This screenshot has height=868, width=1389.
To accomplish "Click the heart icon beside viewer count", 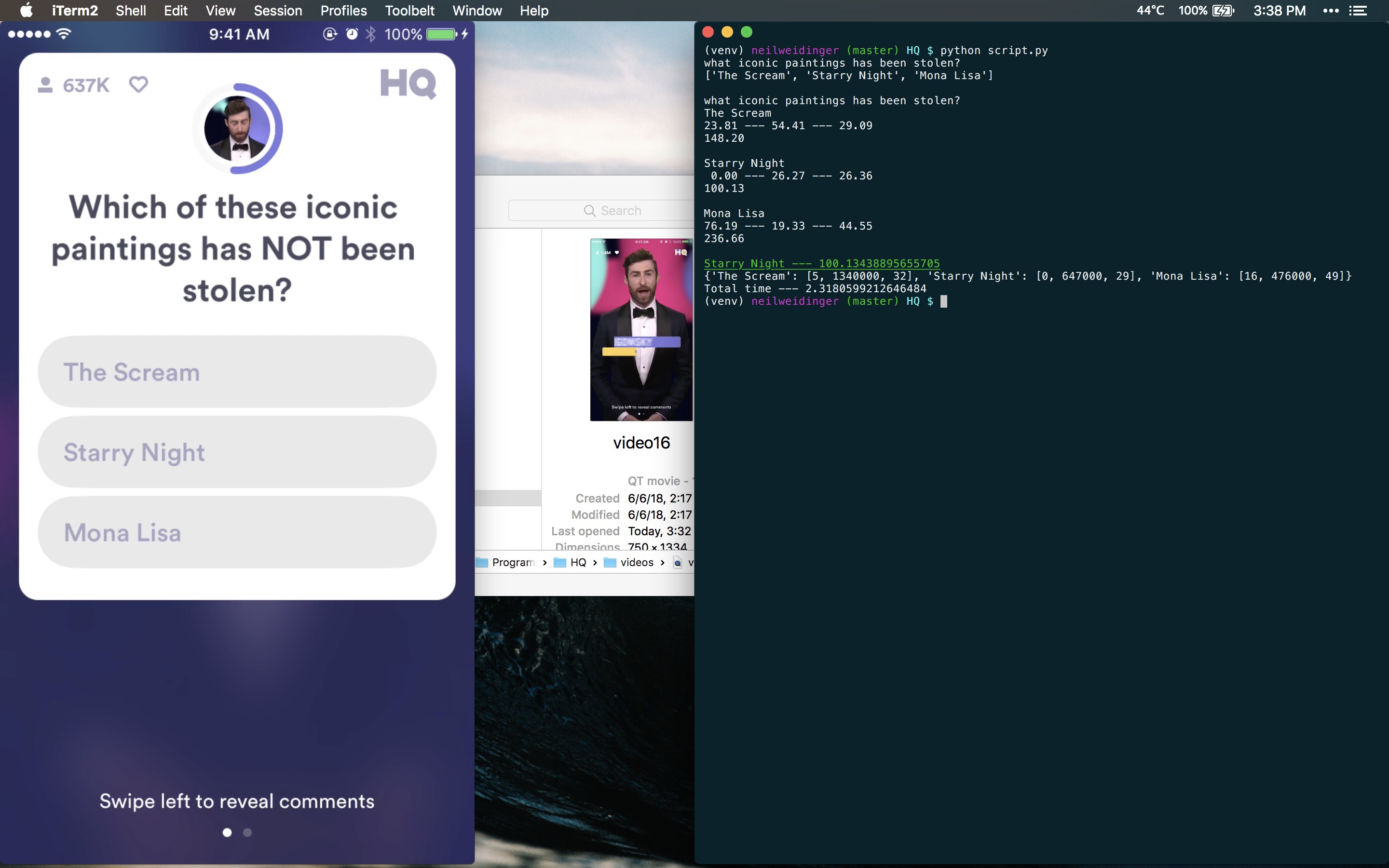I will [138, 84].
